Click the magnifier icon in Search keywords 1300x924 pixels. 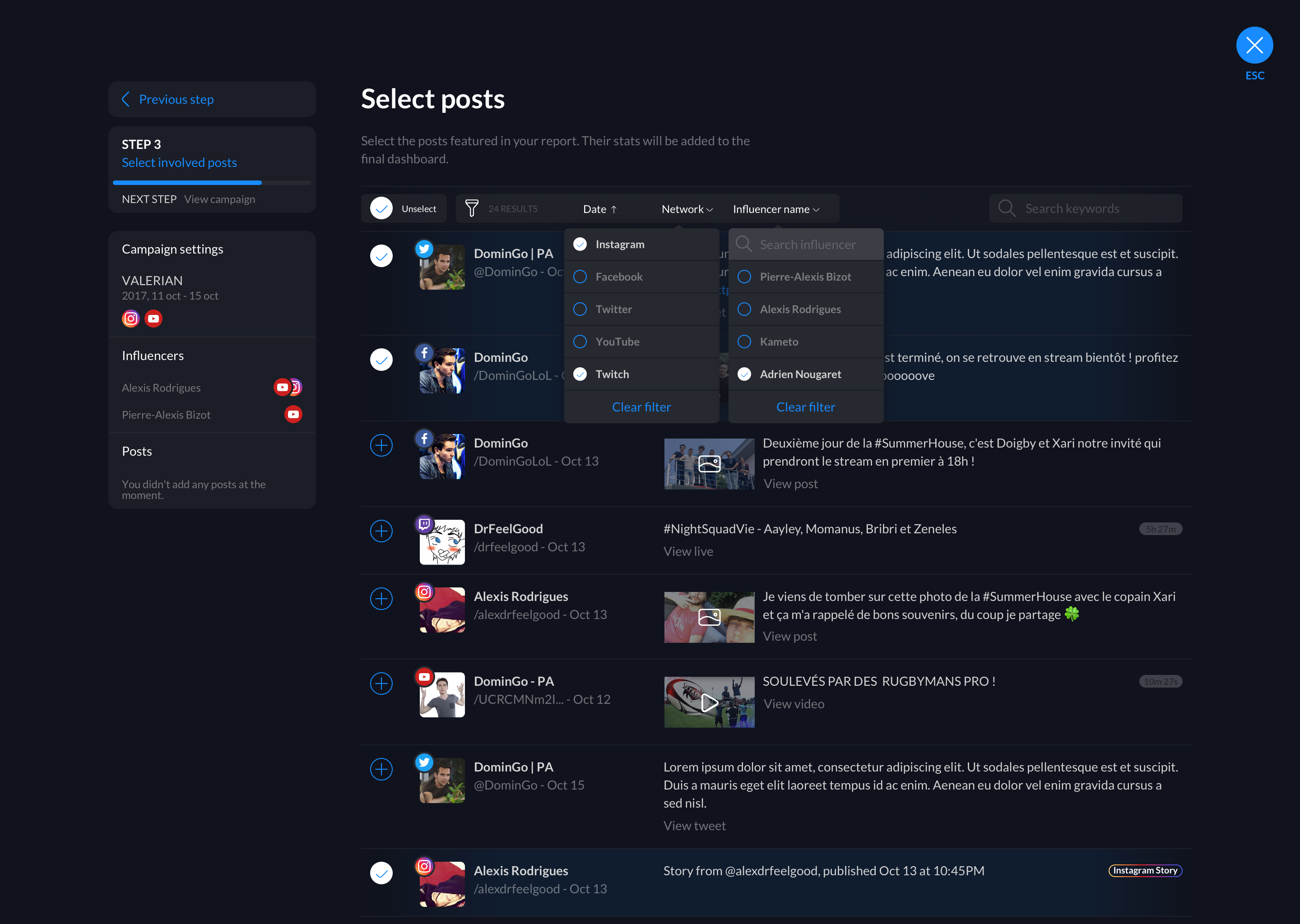tap(1006, 208)
